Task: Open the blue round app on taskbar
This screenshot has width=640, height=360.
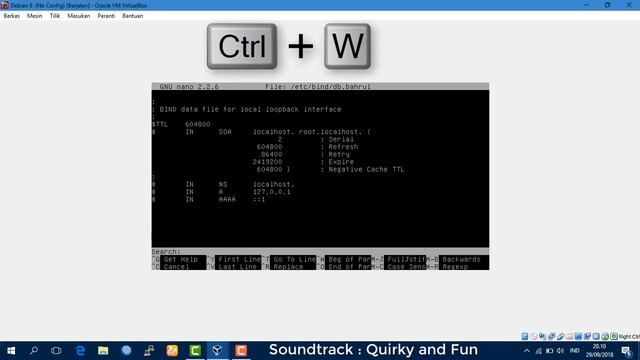Action: pyautogui.click(x=126, y=351)
